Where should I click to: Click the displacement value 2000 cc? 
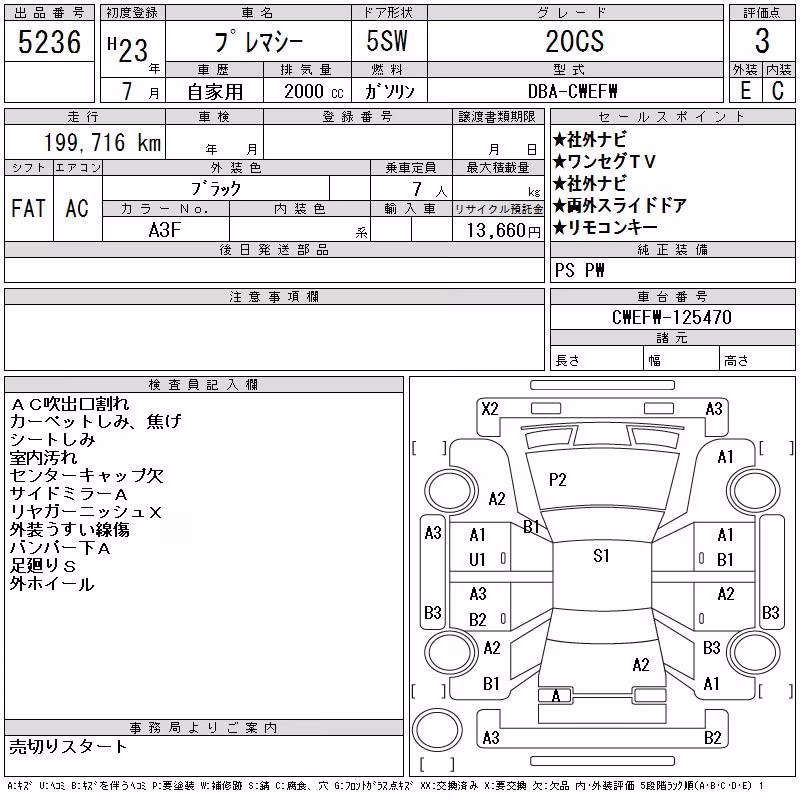tap(314, 92)
